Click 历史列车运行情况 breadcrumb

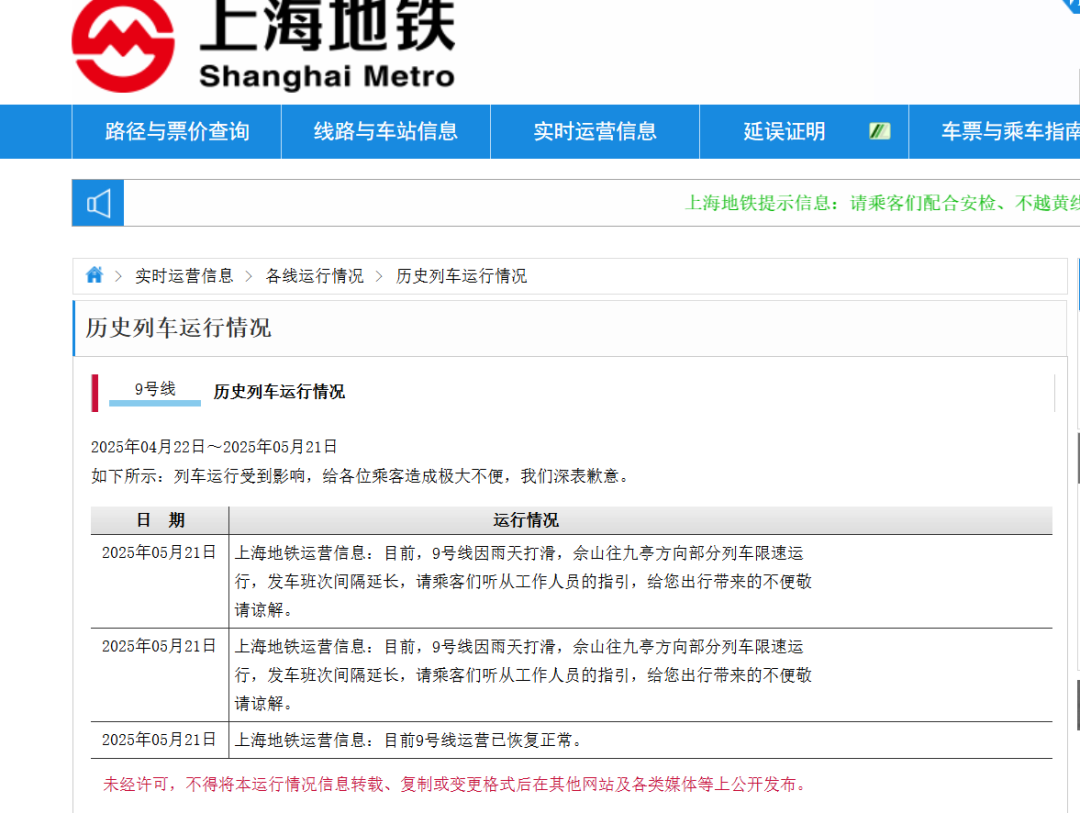pyautogui.click(x=461, y=276)
